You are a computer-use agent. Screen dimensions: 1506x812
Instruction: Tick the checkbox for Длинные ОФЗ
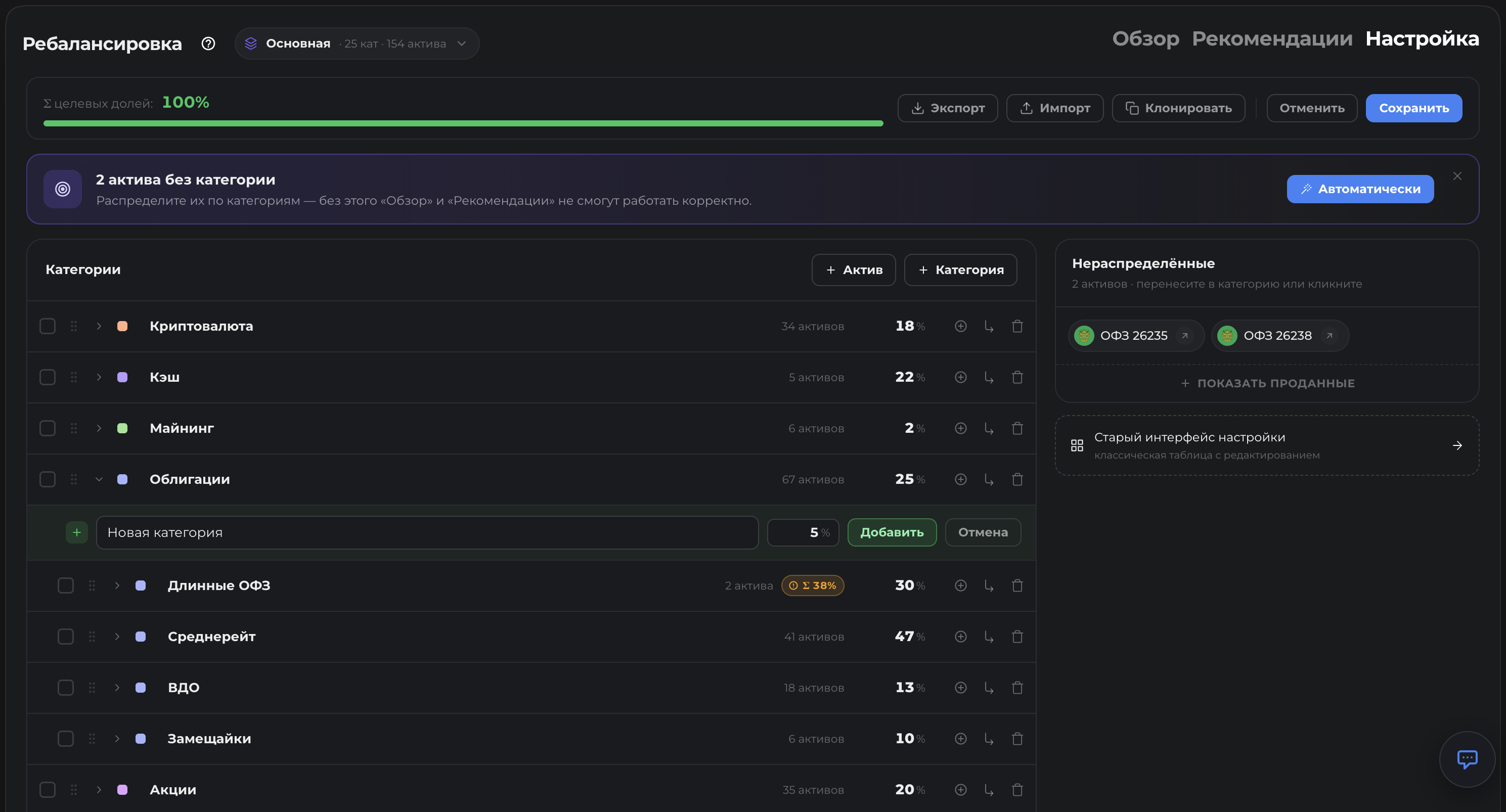pos(65,586)
